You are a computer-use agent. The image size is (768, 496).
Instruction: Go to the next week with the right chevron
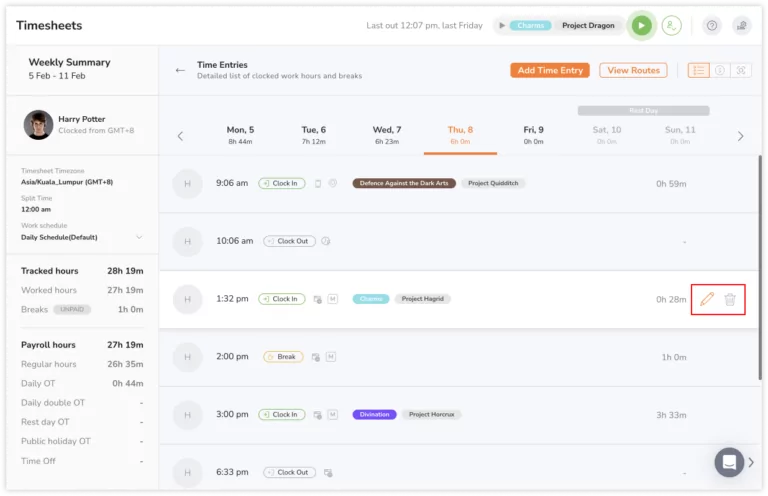click(740, 136)
